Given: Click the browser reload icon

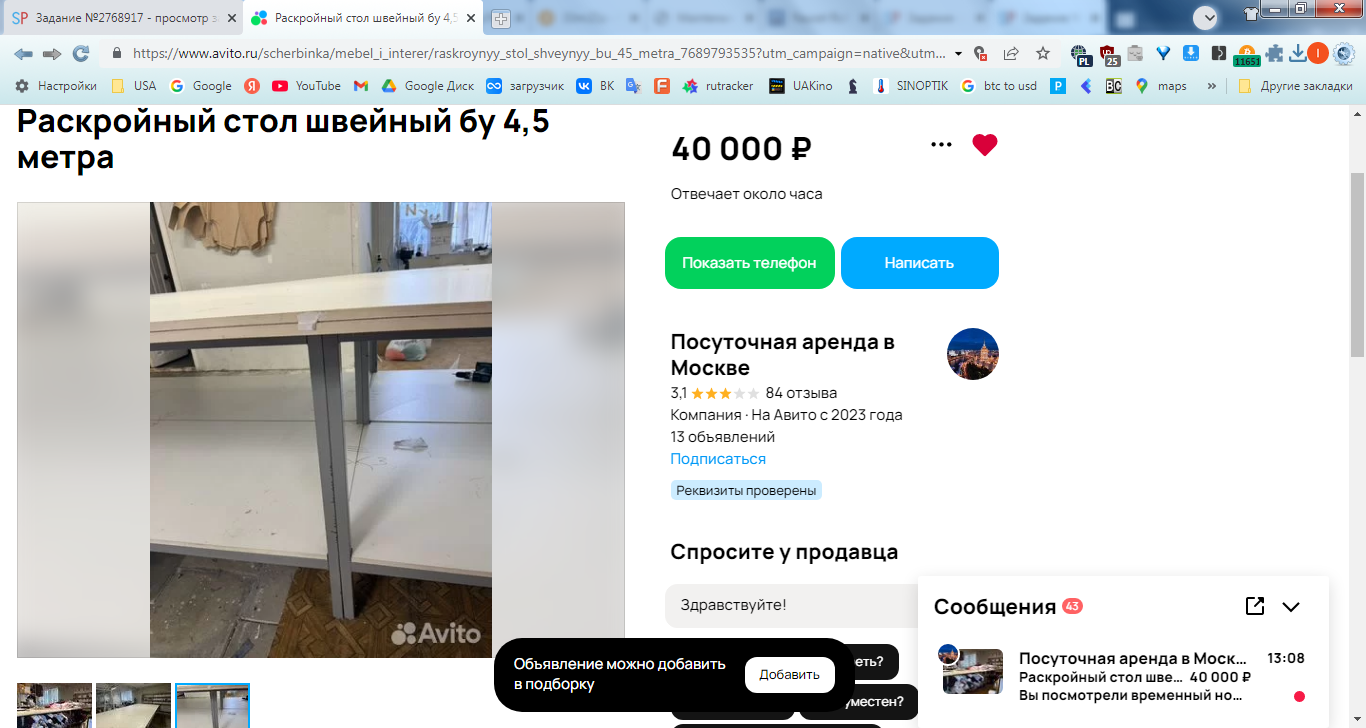Looking at the screenshot, I should 81,53.
